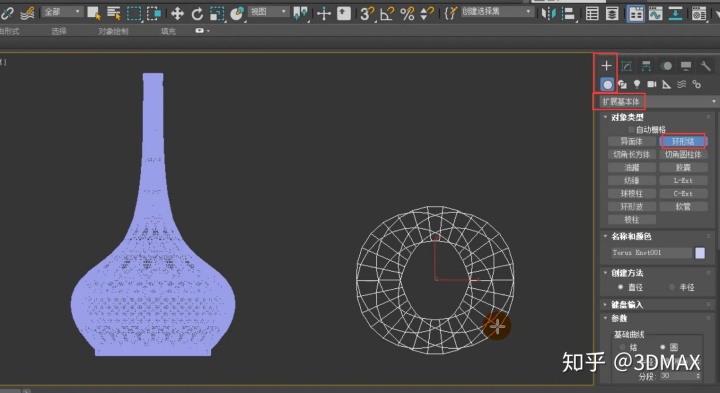Screen dimensions: 720x393
Task: Choose the Rectangular Selection Region tool
Action: (x=134, y=13)
